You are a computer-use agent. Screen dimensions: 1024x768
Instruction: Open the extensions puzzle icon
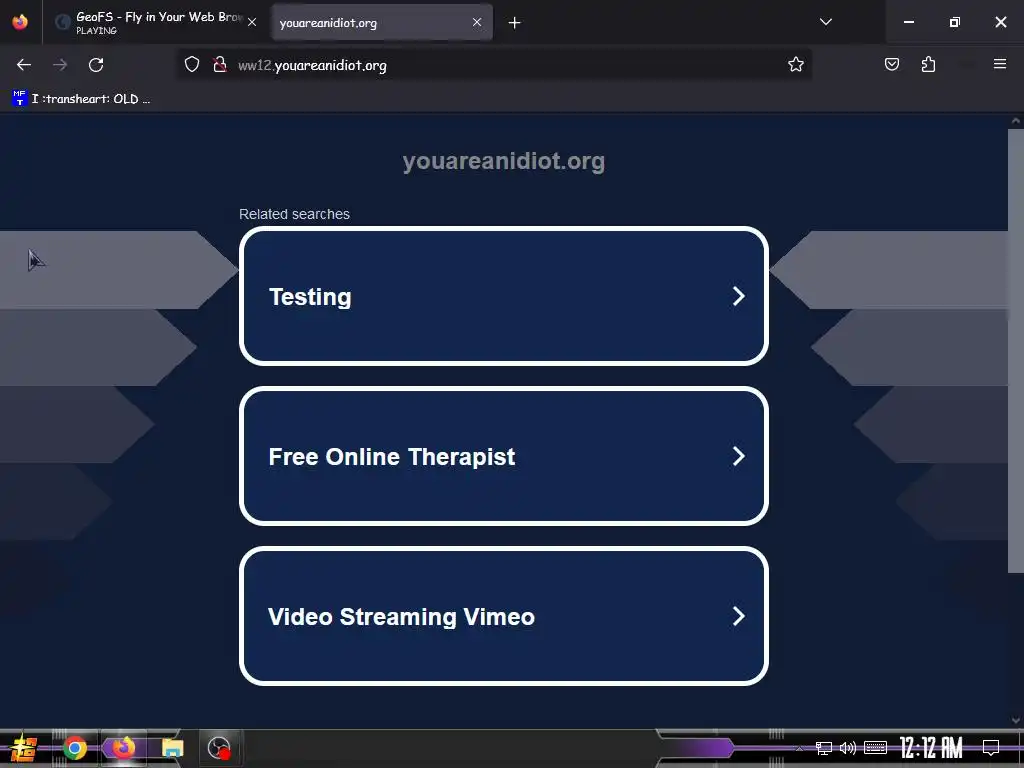click(x=928, y=64)
